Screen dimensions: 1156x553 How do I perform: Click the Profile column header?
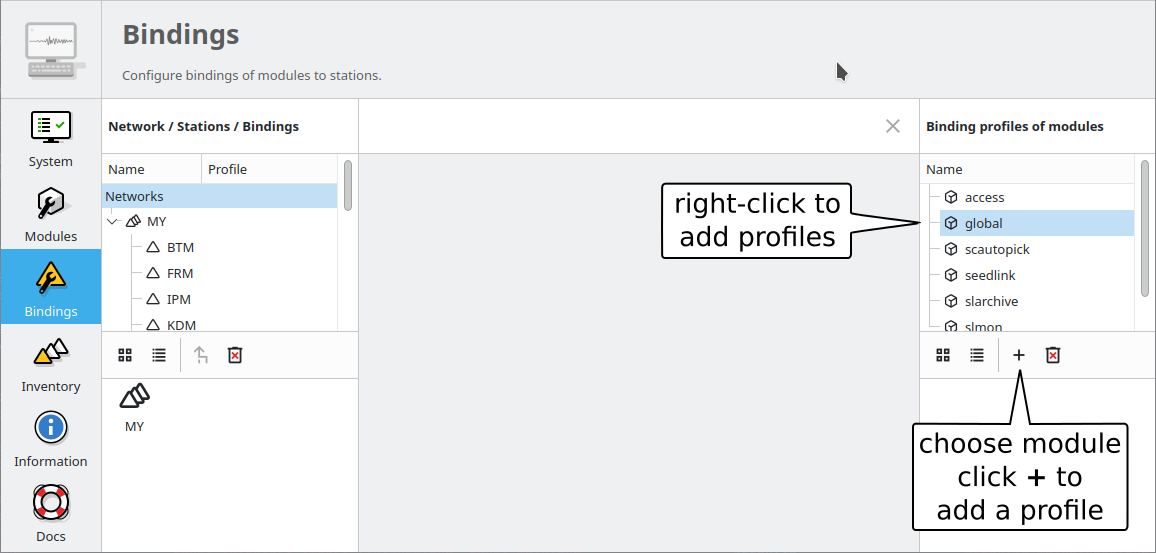(x=227, y=169)
